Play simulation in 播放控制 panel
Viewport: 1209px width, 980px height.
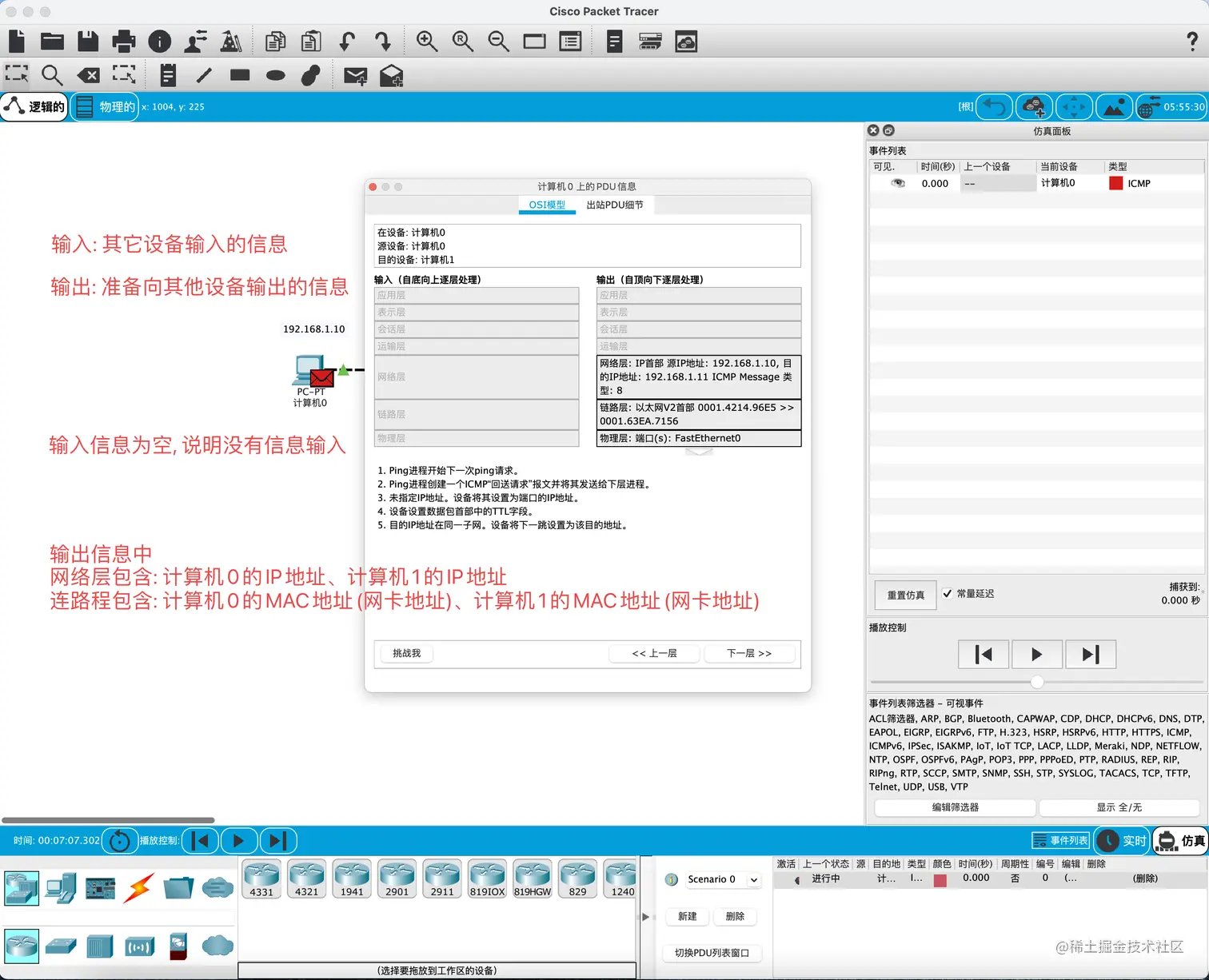click(1037, 655)
